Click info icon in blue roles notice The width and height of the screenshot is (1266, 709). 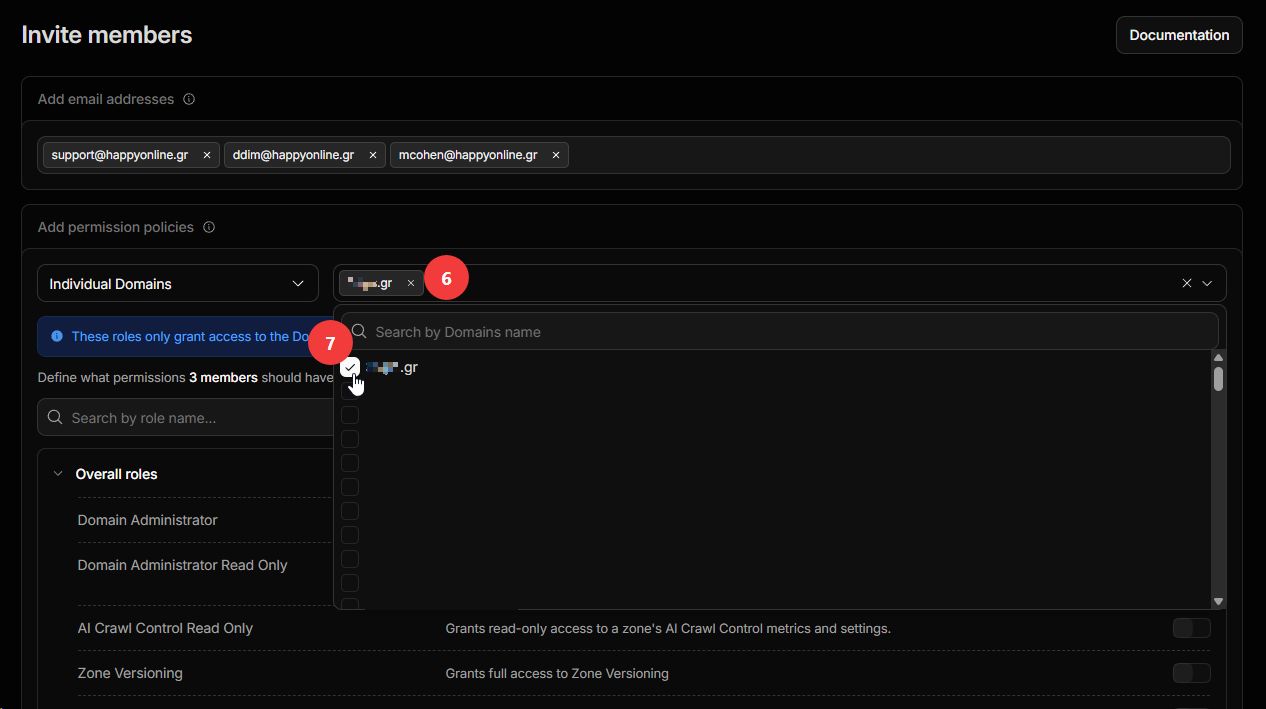click(x=57, y=336)
